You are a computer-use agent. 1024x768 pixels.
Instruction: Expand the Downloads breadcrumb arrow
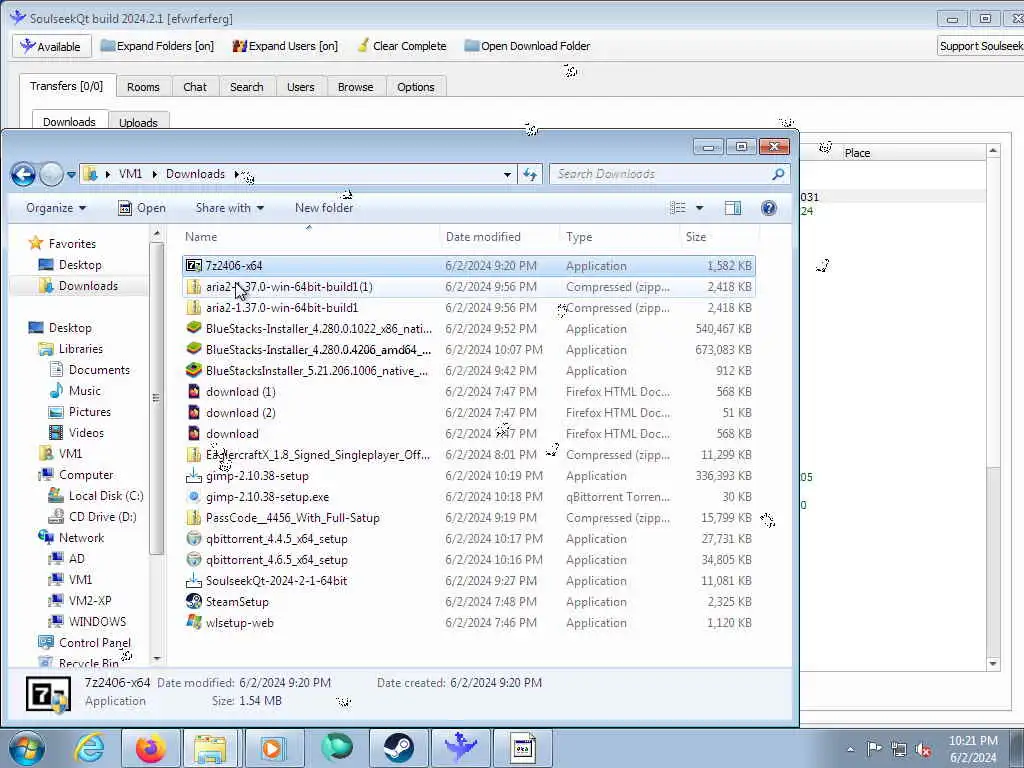click(x=236, y=174)
